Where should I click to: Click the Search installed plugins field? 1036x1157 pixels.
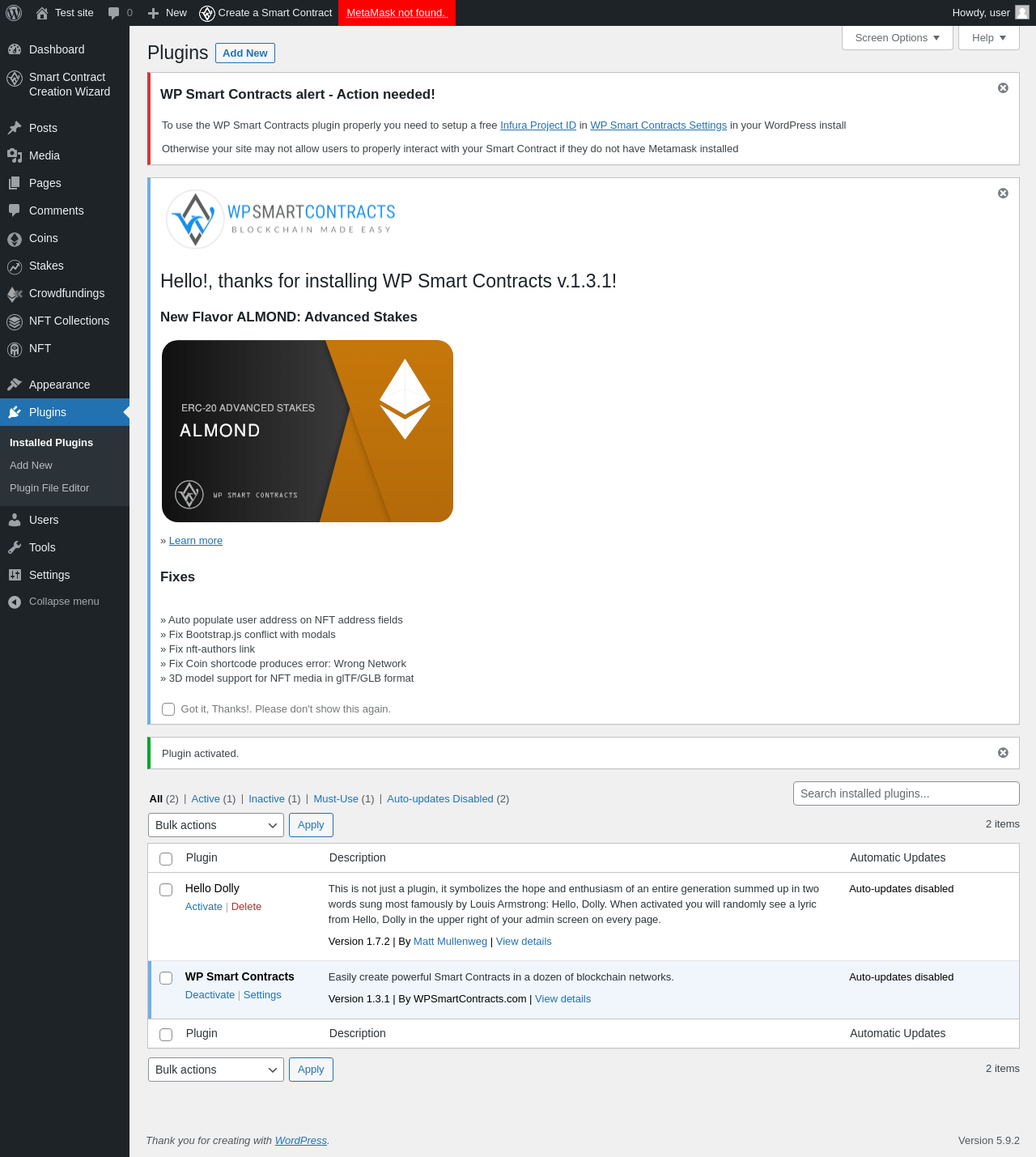click(906, 793)
